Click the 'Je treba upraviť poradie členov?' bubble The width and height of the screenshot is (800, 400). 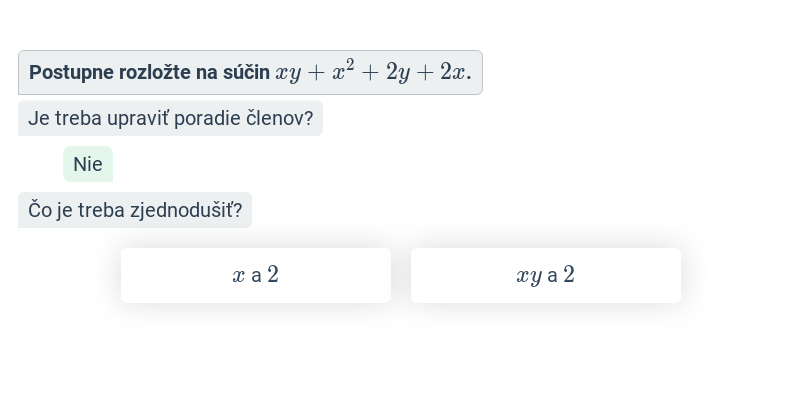click(x=170, y=118)
